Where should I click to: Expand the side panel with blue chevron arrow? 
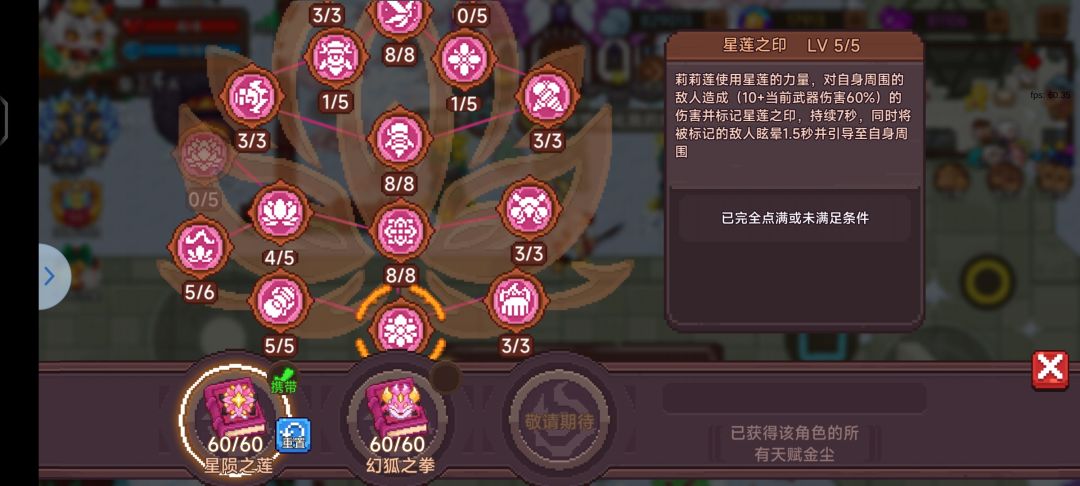pos(52,276)
